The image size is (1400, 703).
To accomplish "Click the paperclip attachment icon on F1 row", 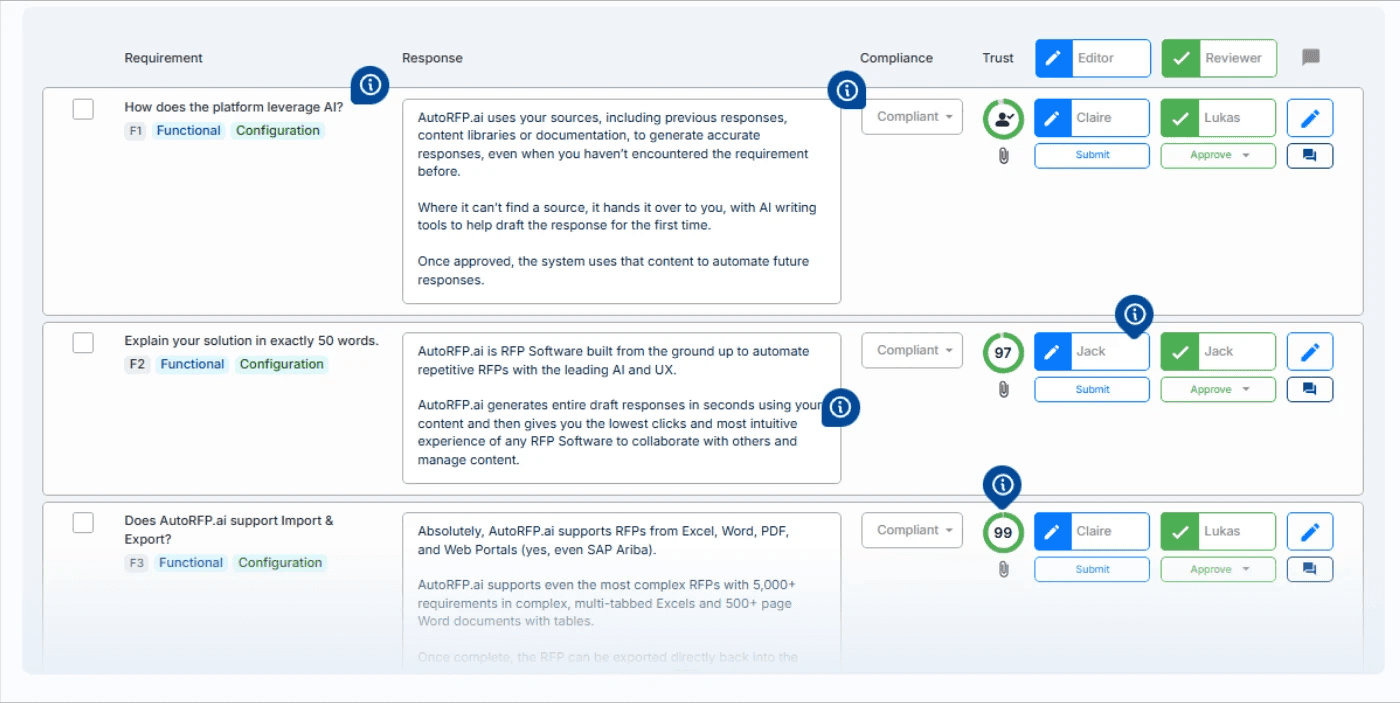I will [1003, 155].
